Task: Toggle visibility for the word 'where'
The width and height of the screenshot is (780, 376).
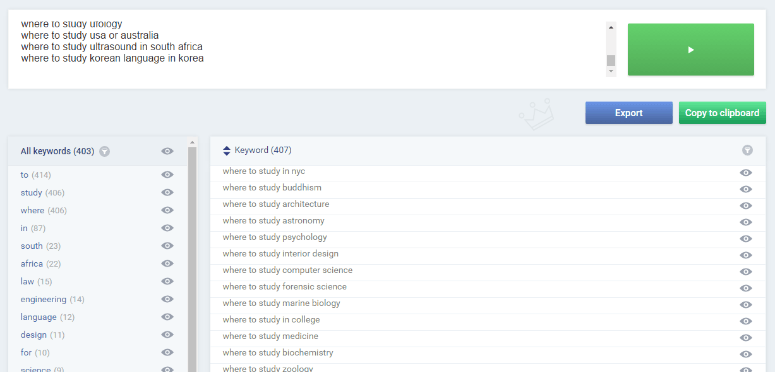Action: [x=167, y=210]
